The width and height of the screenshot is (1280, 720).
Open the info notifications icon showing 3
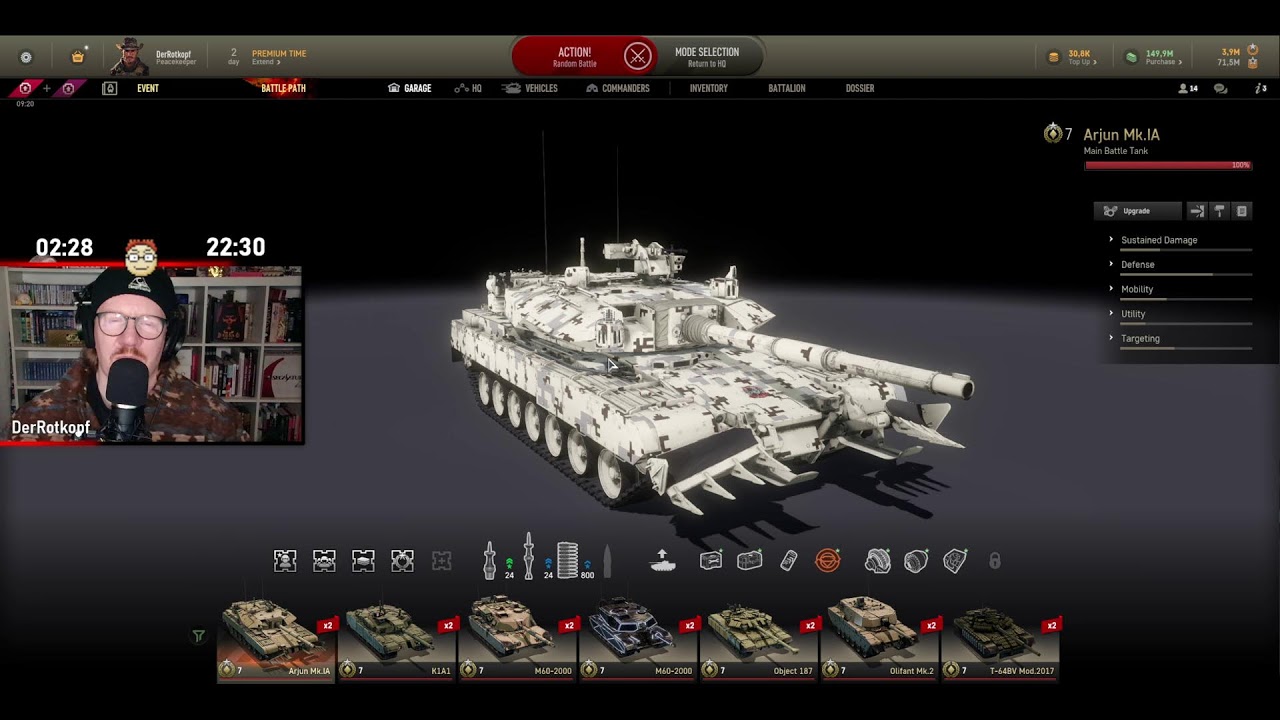pos(1260,88)
